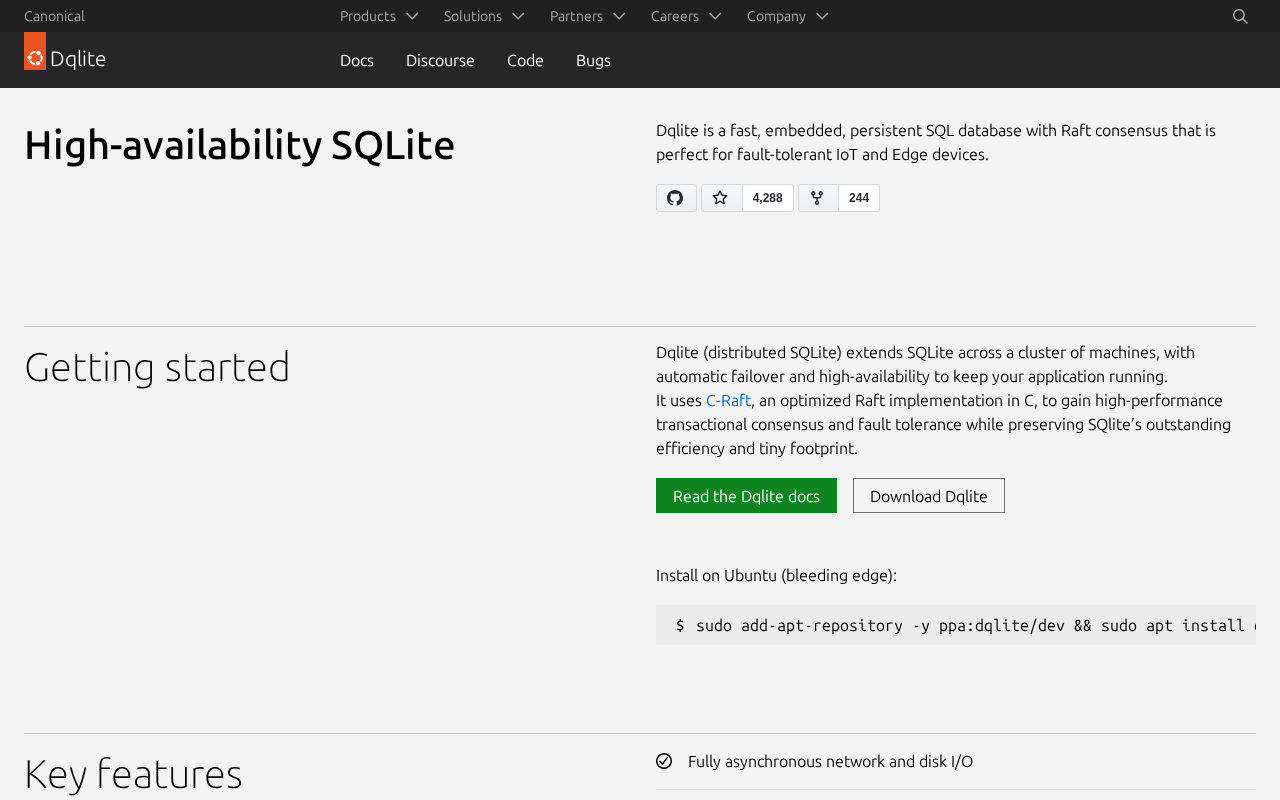Expand the Solutions dropdown menu
1280x800 pixels.
484,16
